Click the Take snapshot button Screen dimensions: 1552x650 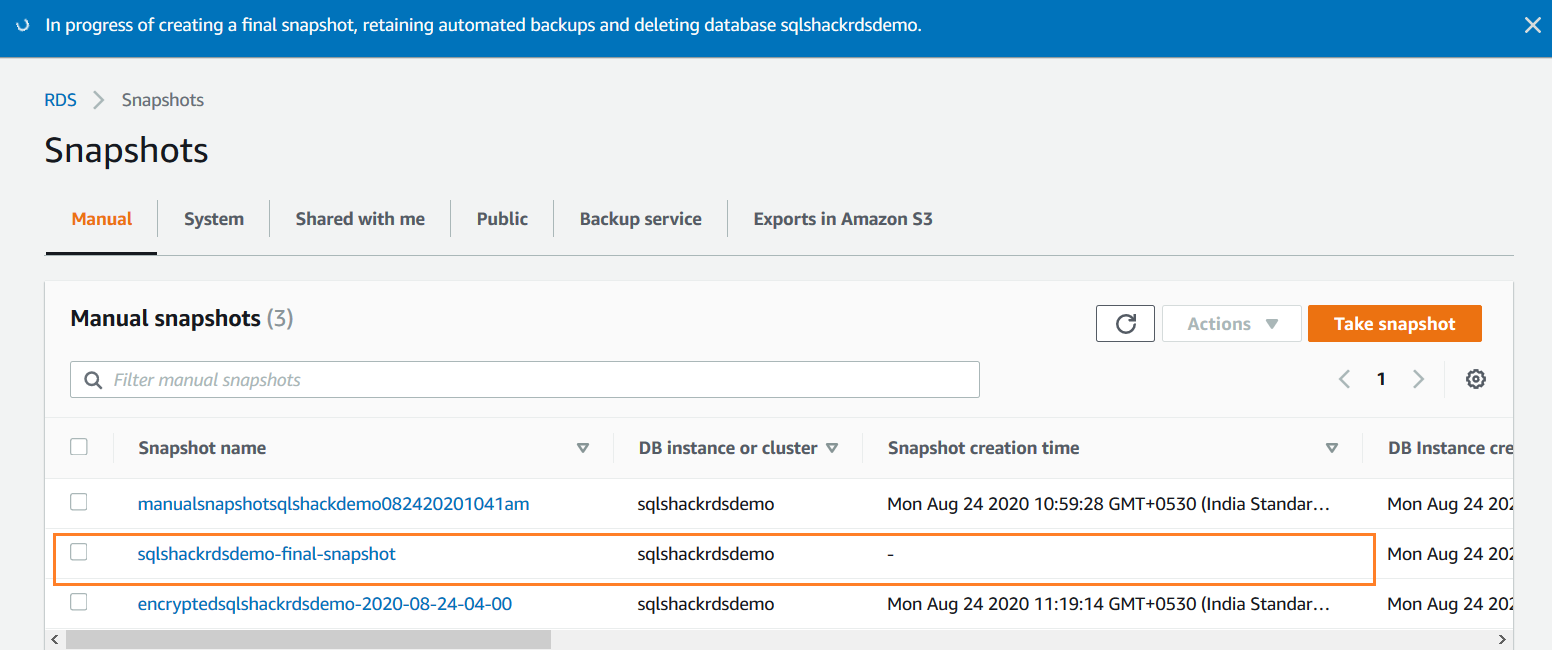tap(1394, 324)
